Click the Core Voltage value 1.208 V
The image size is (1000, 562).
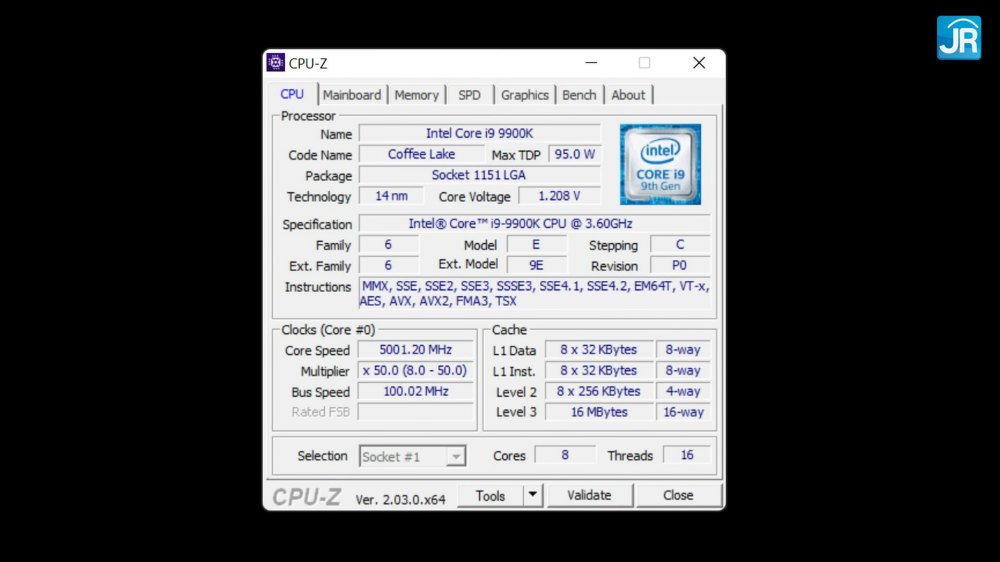[559, 196]
